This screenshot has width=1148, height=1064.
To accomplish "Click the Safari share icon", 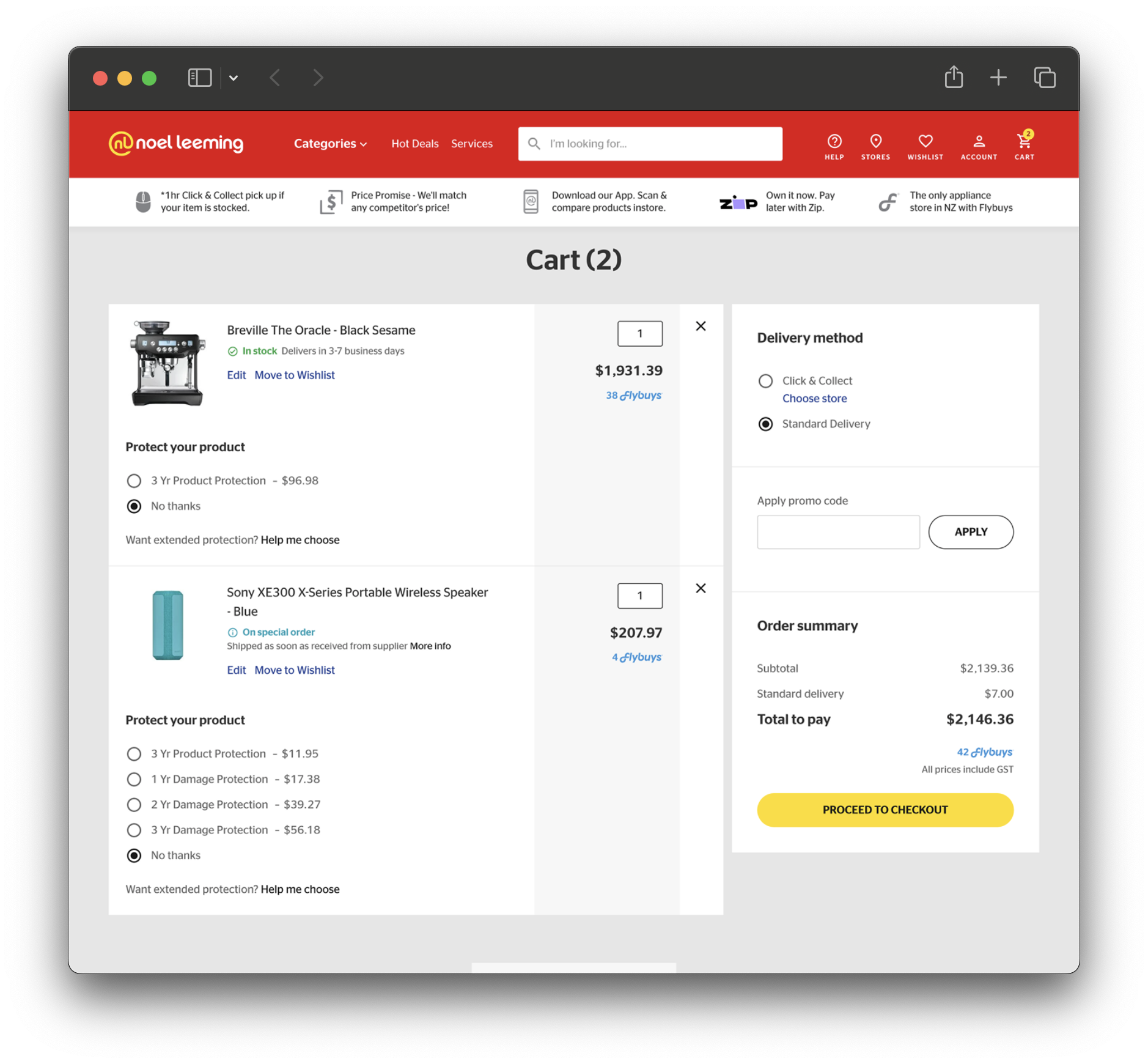I will (x=953, y=77).
